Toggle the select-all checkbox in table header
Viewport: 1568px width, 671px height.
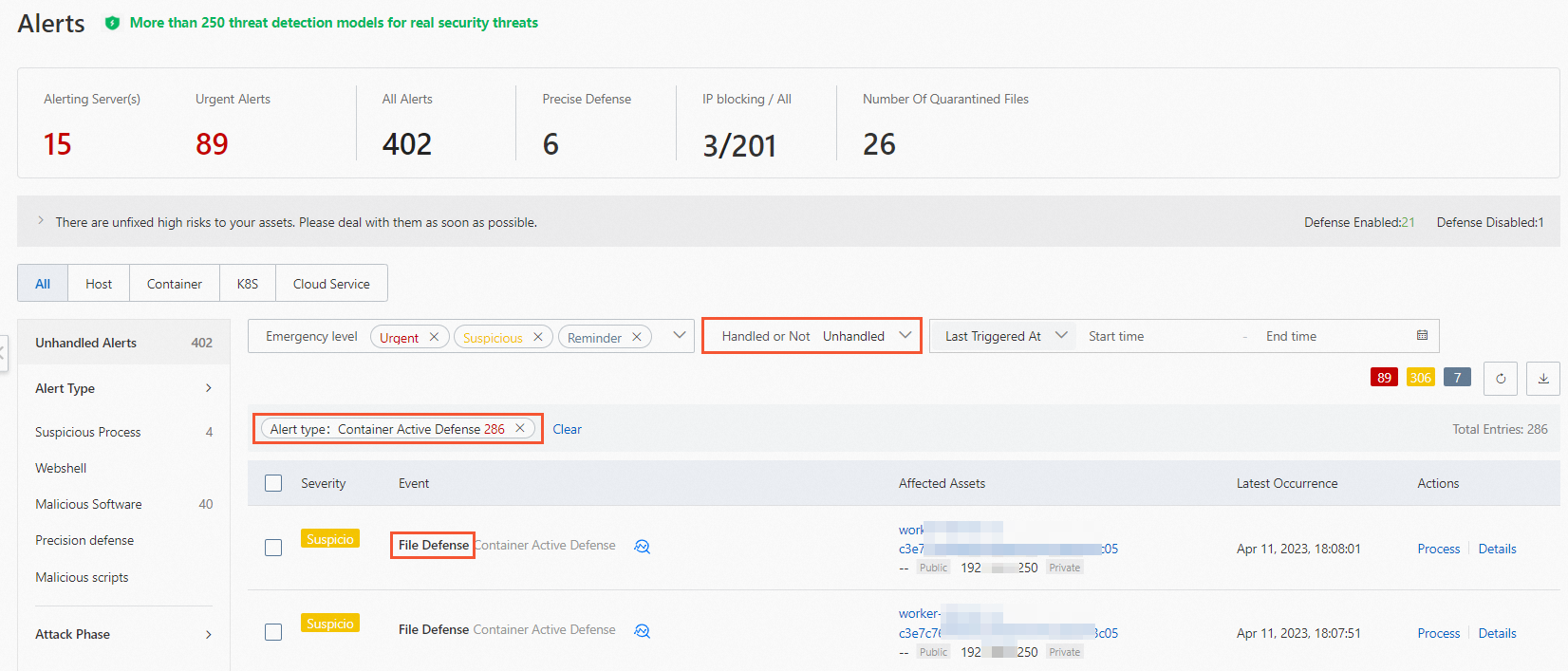pos(273,483)
